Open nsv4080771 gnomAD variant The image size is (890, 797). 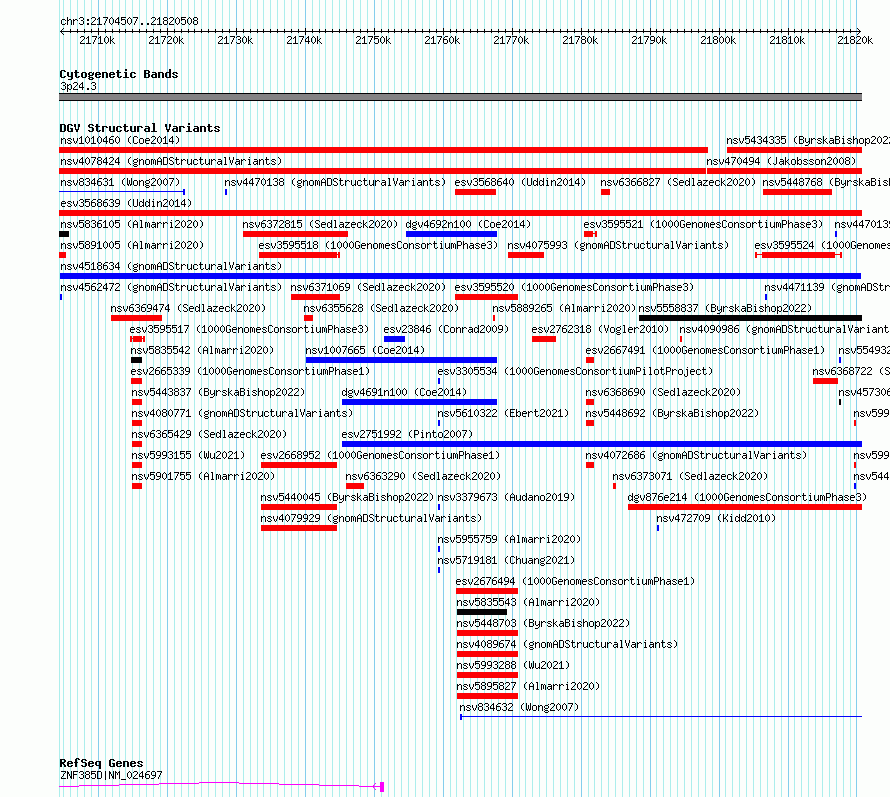[242, 413]
